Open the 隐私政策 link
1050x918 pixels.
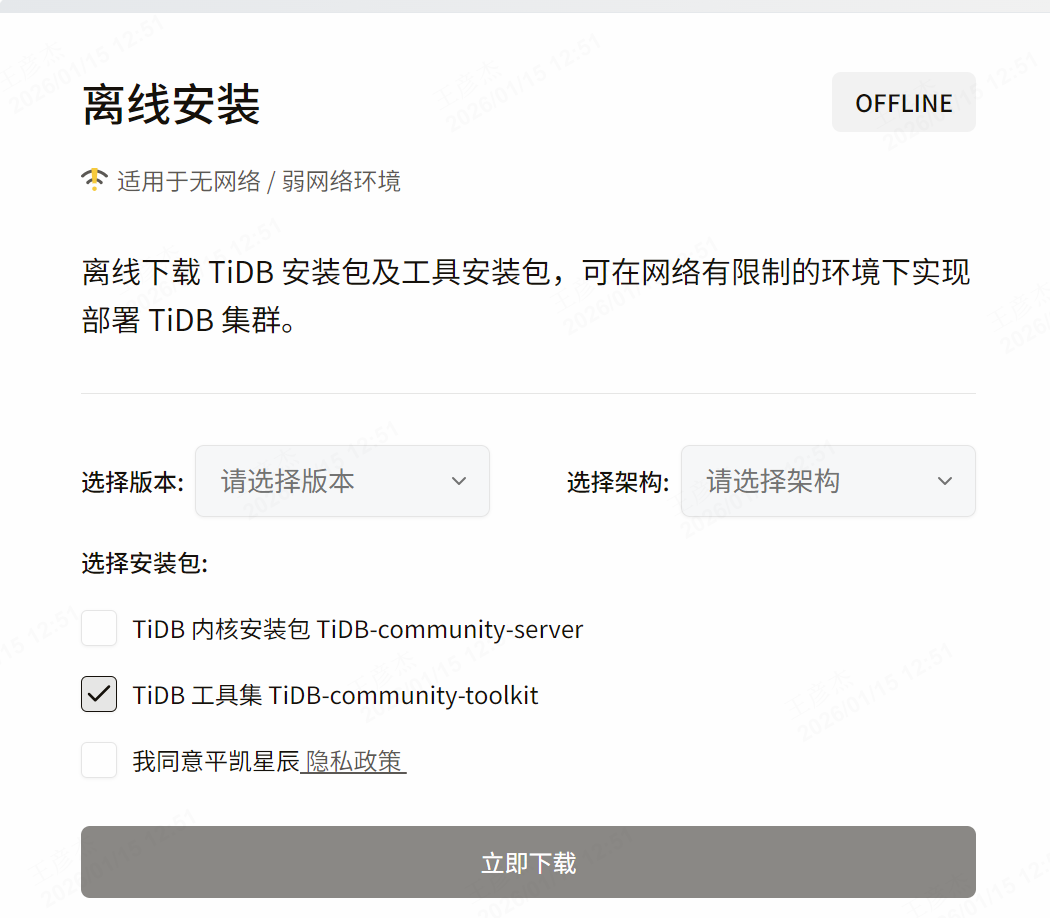pos(354,762)
